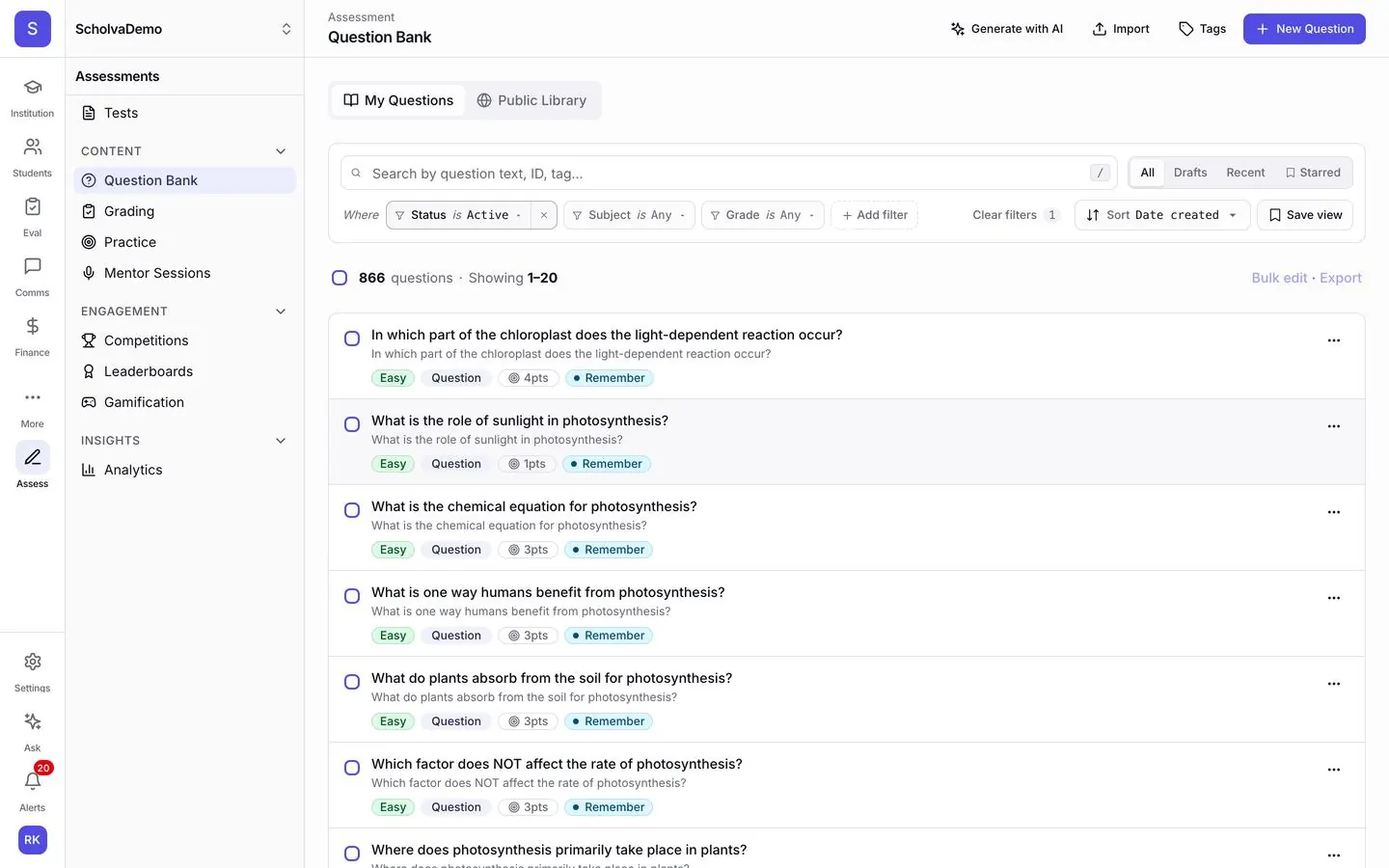This screenshot has width=1389, height=868.
Task: Focus the question search field
Action: (728, 174)
